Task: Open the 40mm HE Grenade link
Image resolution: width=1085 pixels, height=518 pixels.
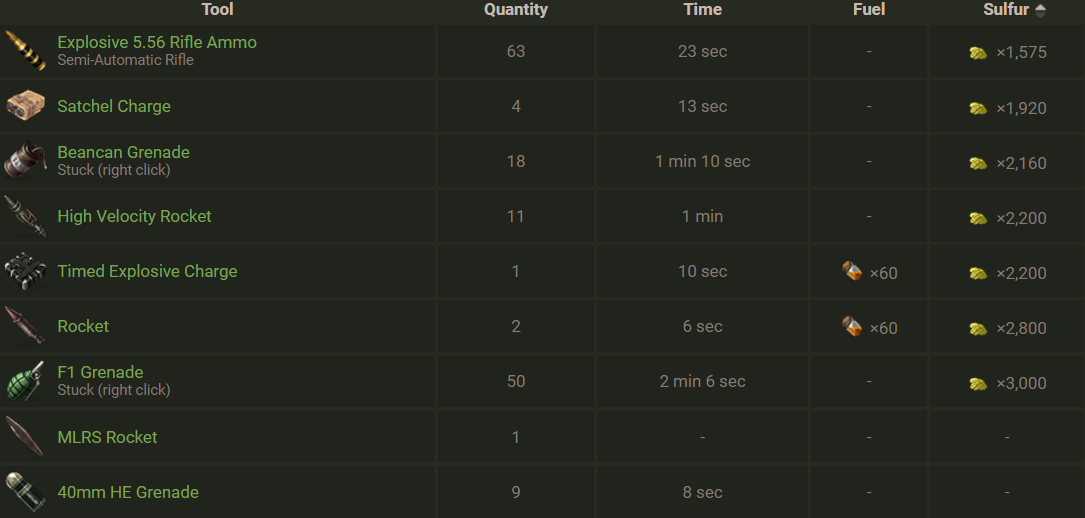Action: [128, 492]
